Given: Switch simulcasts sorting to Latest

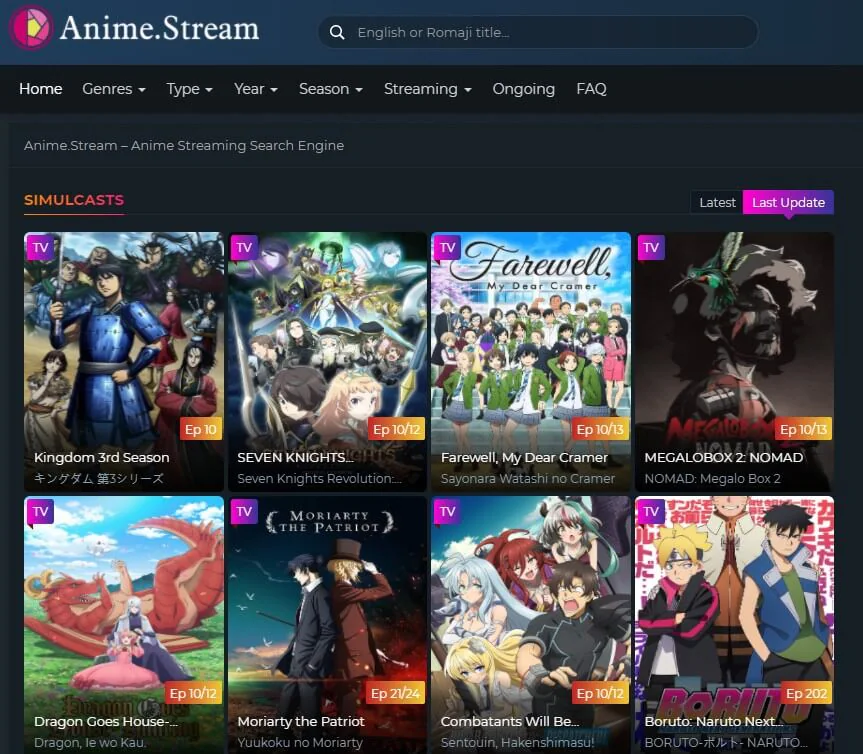Looking at the screenshot, I should click(x=717, y=203).
